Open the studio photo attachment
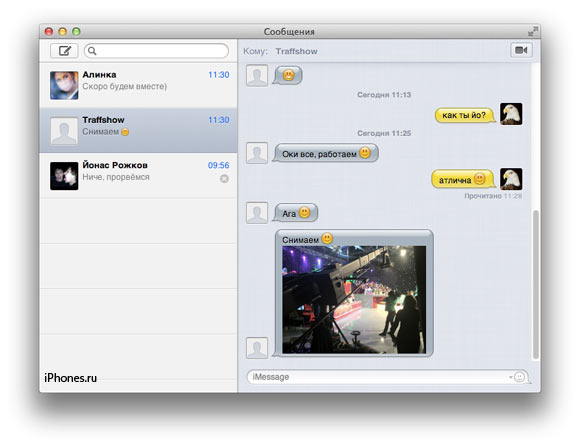Image resolution: width=580 pixels, height=447 pixels. (x=354, y=299)
